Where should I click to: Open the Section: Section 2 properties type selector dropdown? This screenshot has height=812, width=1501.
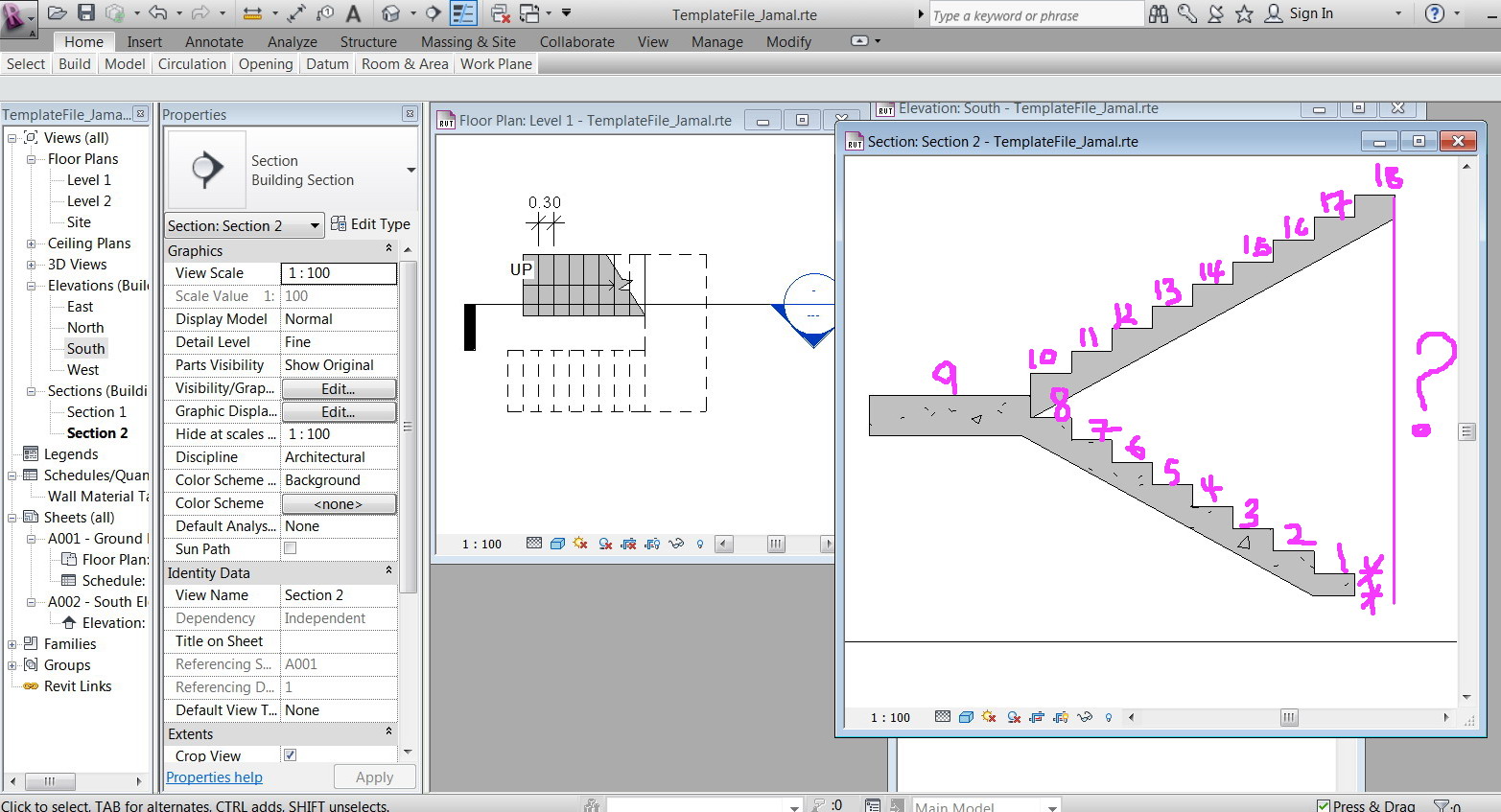click(x=317, y=225)
